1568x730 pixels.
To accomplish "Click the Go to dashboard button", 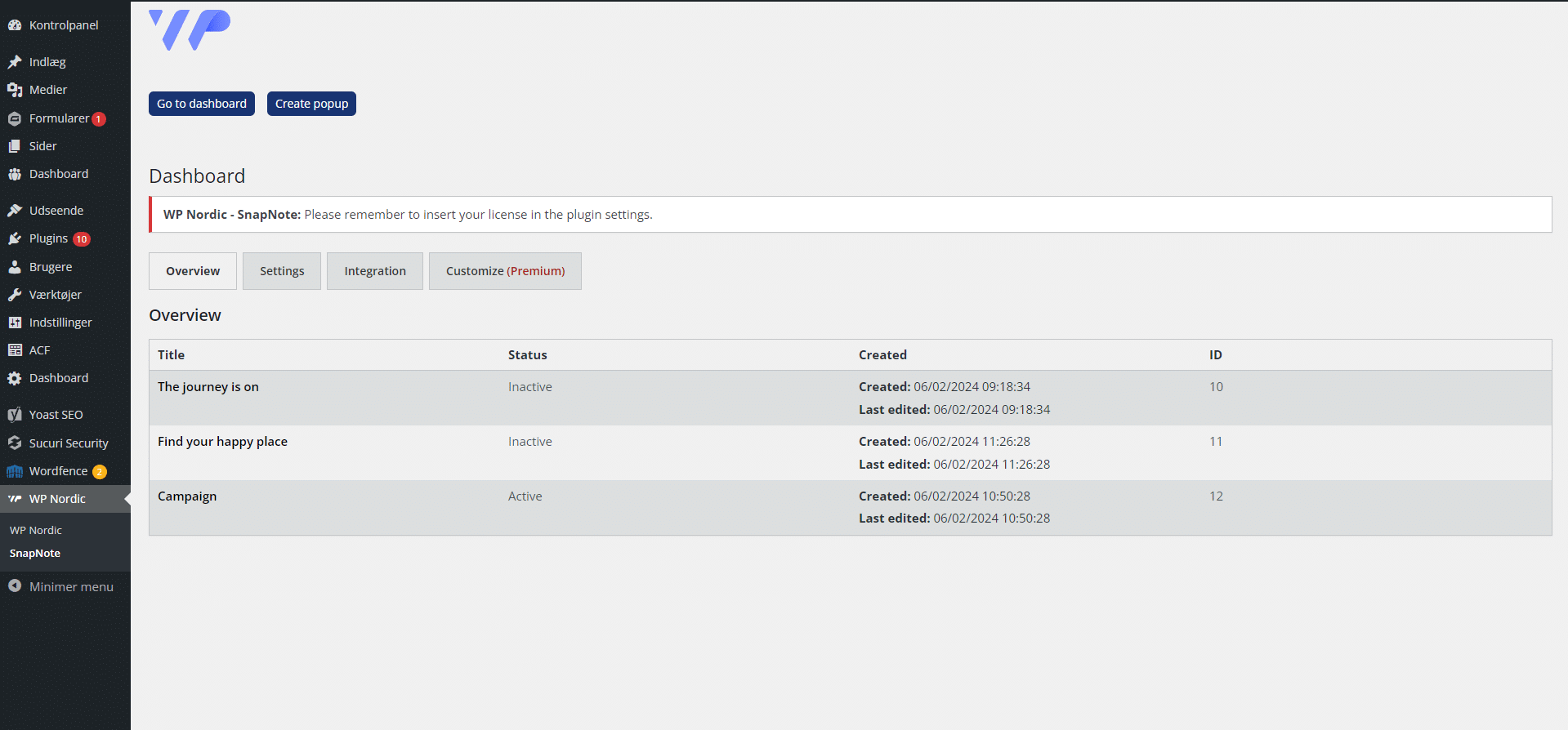I will [x=202, y=104].
